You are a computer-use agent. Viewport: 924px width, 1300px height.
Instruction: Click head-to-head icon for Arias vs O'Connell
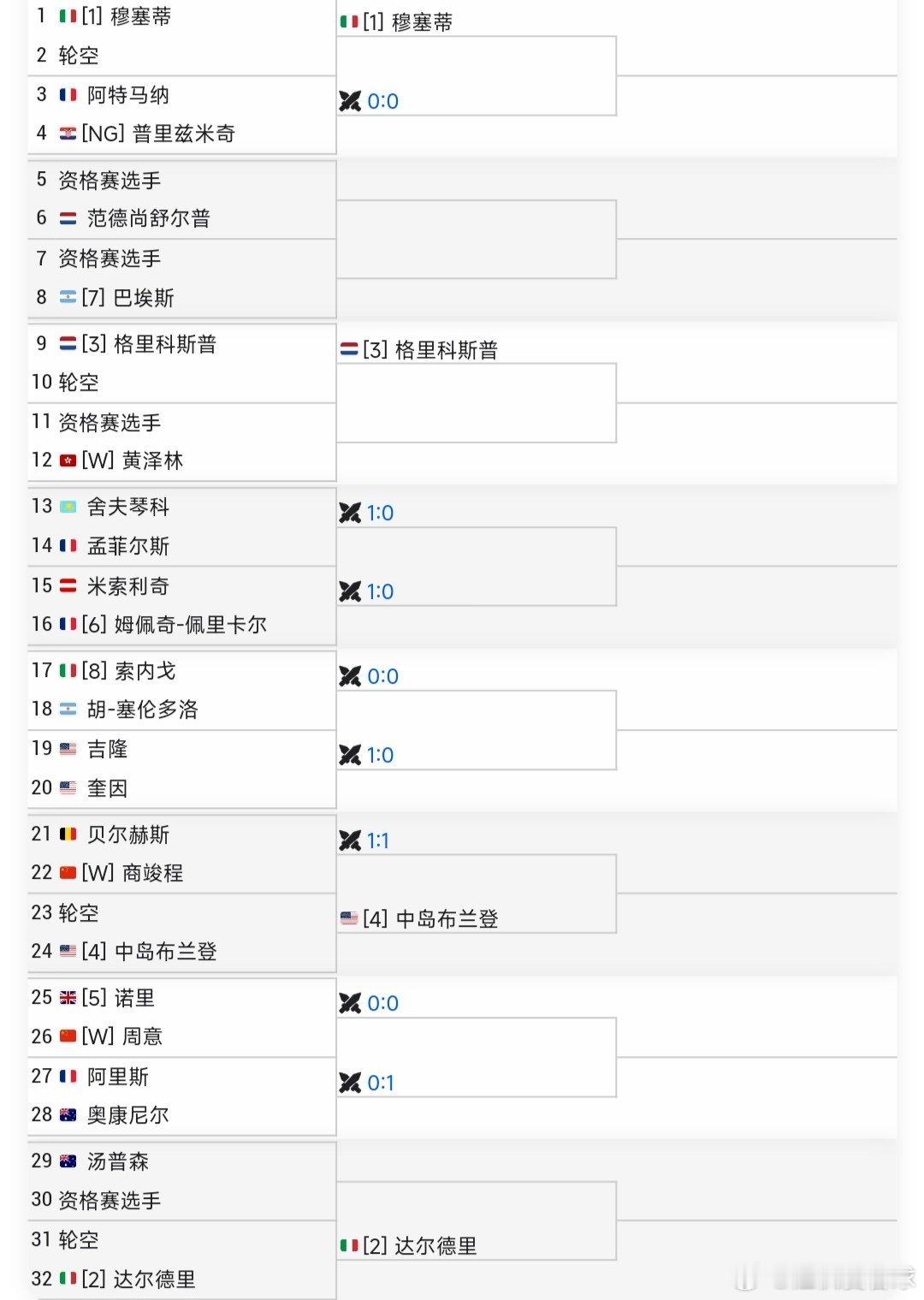tap(350, 1083)
